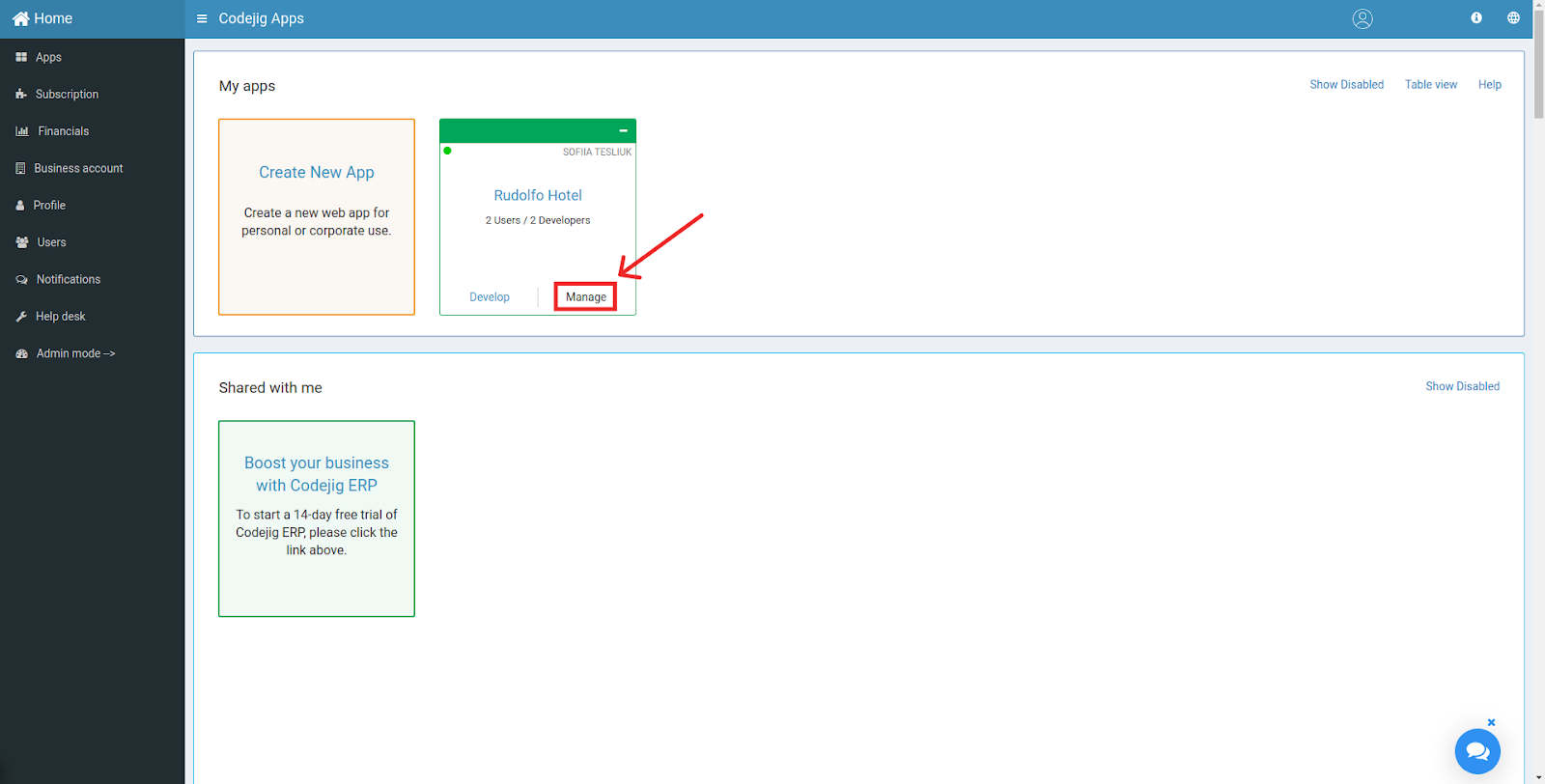This screenshot has width=1545, height=784.
Task: Click the globe language icon
Action: tap(1513, 17)
